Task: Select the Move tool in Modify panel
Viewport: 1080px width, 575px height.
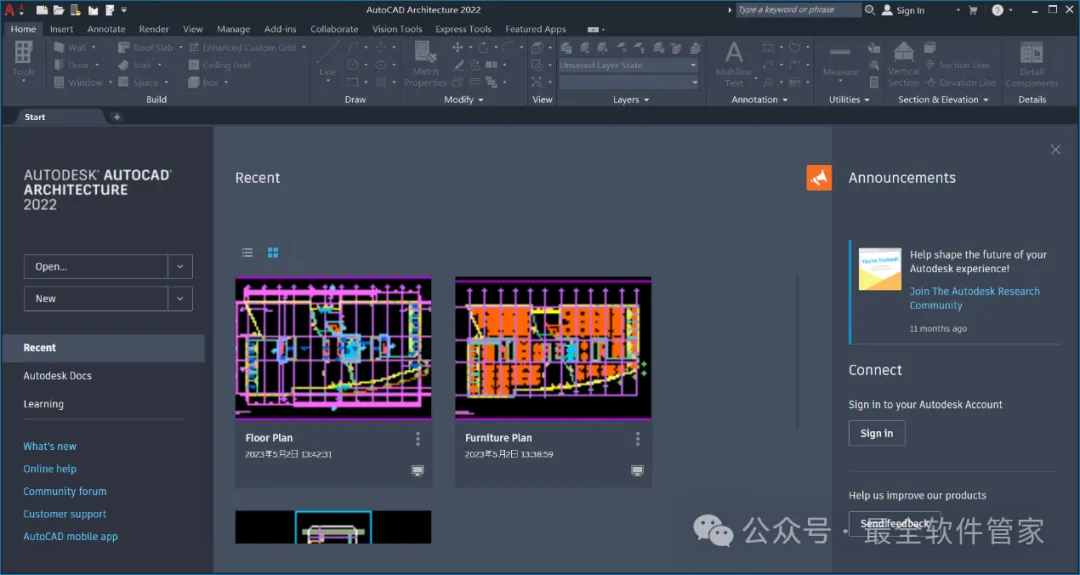Action: coord(457,48)
